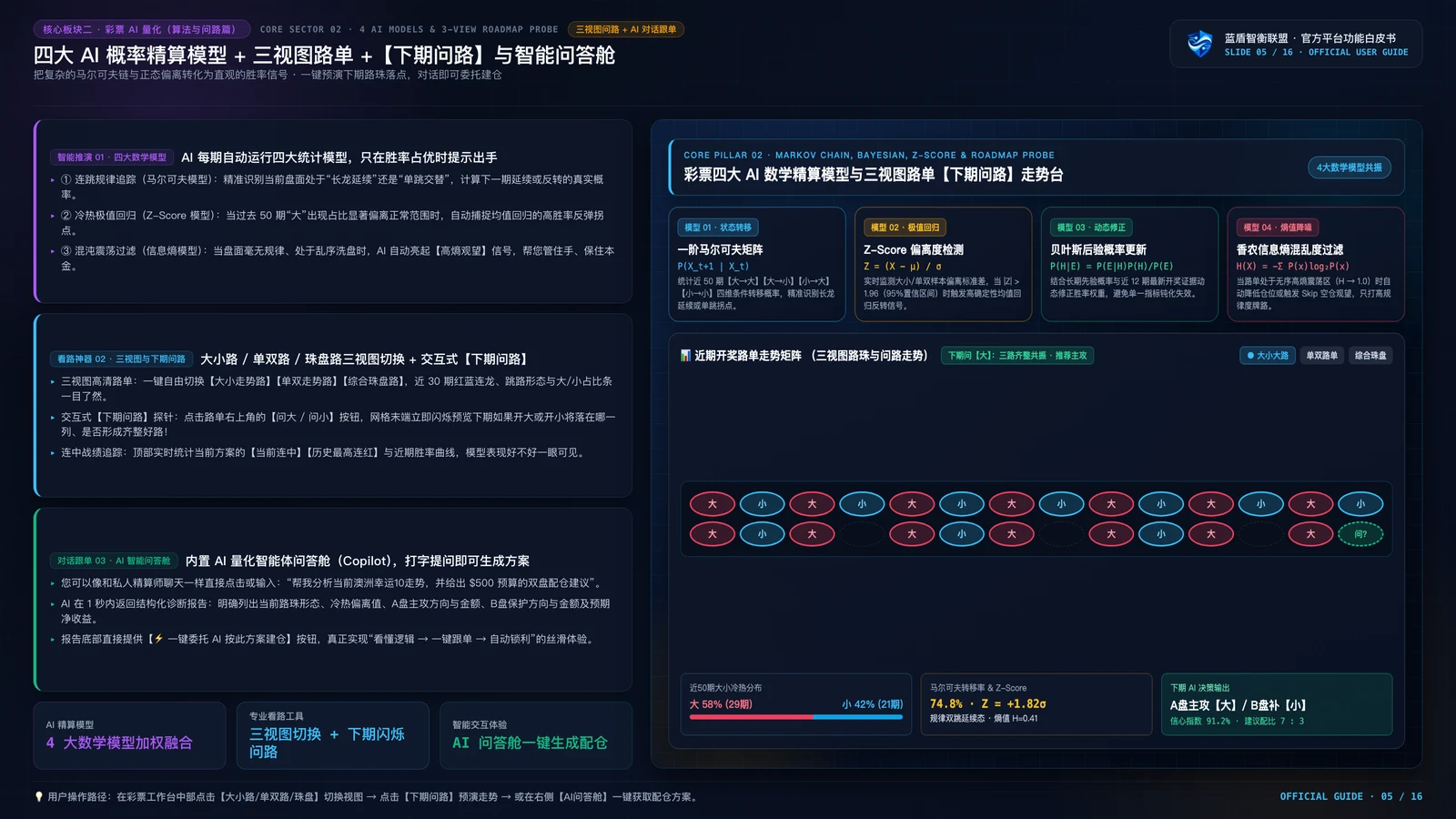Click the 模型 04 · 熵值降噪 tag
Viewport: 1456px width, 819px height.
pos(1278,227)
